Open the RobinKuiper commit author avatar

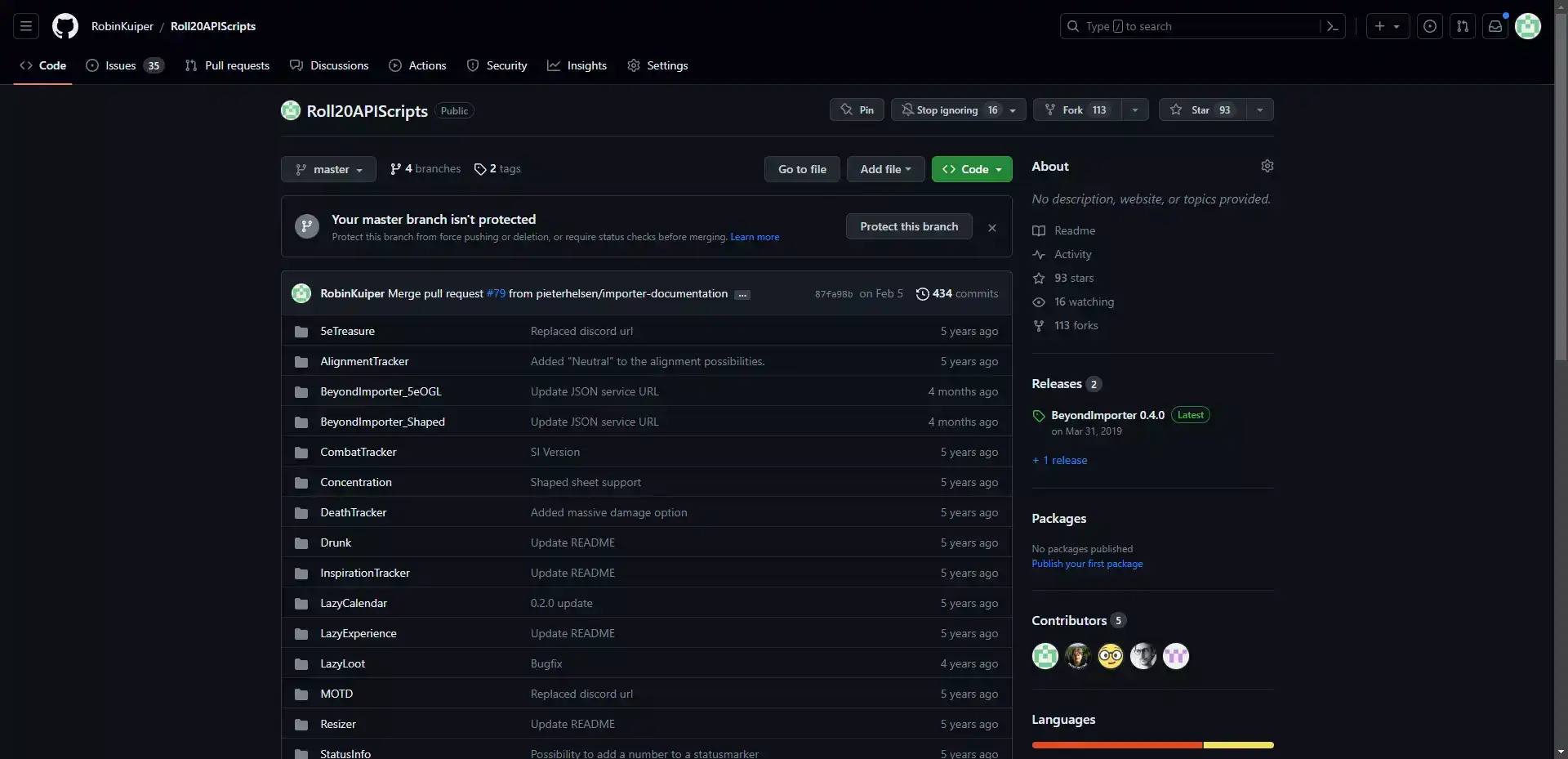click(x=301, y=293)
